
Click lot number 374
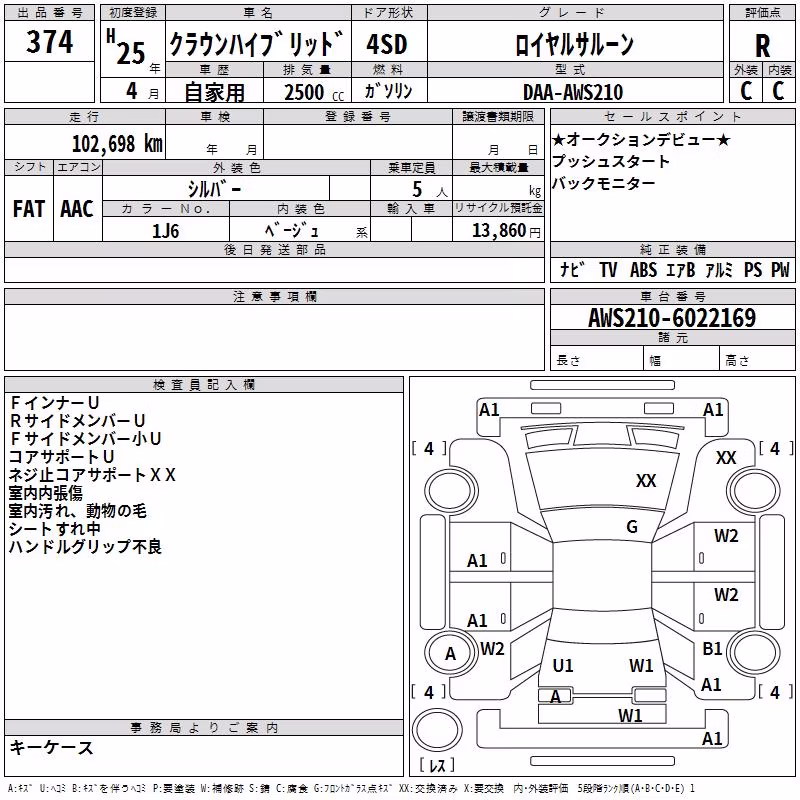point(49,41)
